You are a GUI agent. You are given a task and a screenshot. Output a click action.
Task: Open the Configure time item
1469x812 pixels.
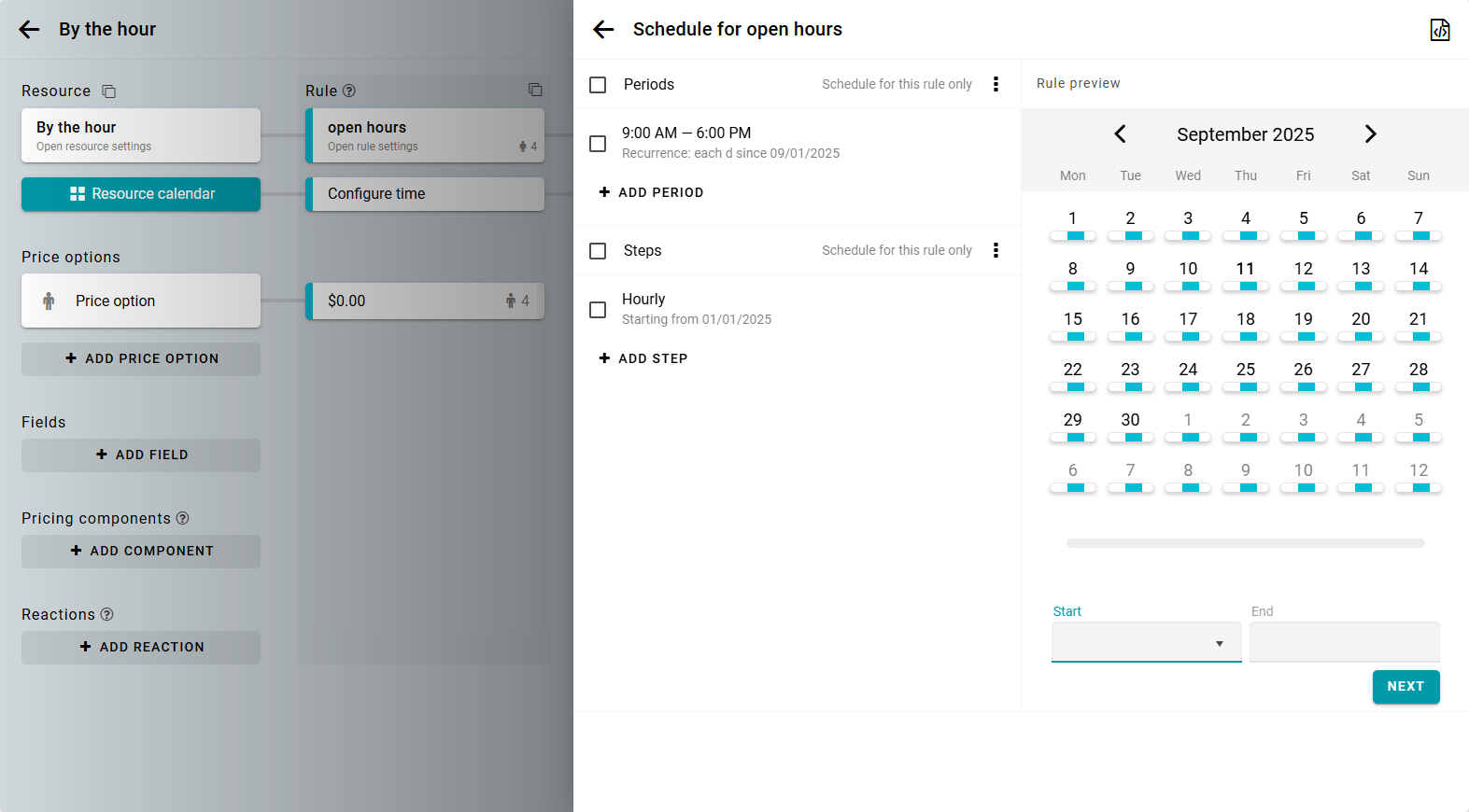click(x=425, y=194)
